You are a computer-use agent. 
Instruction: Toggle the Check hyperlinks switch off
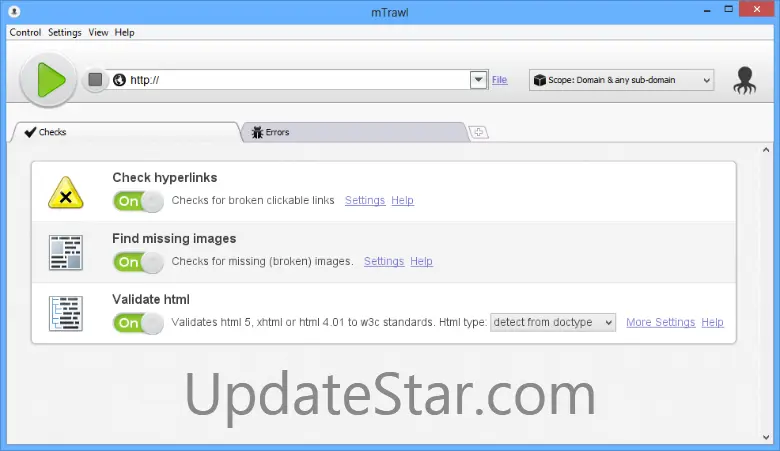click(x=138, y=201)
